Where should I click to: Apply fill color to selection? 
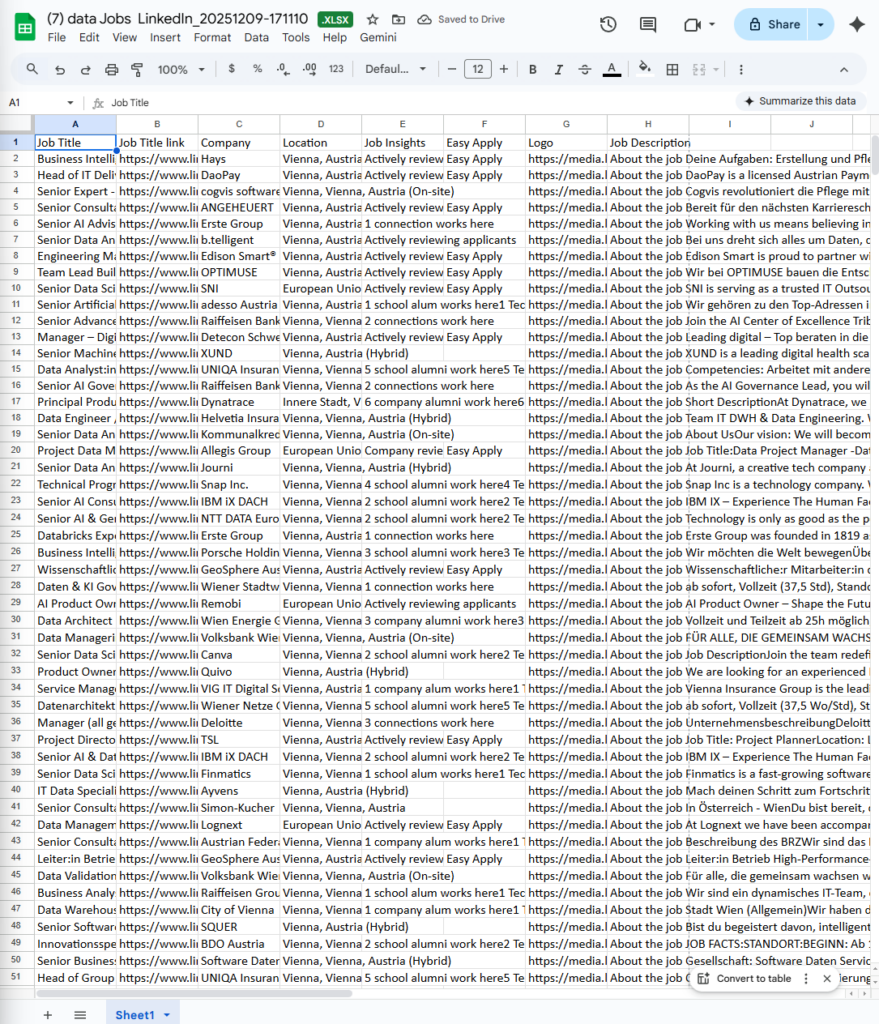643,69
